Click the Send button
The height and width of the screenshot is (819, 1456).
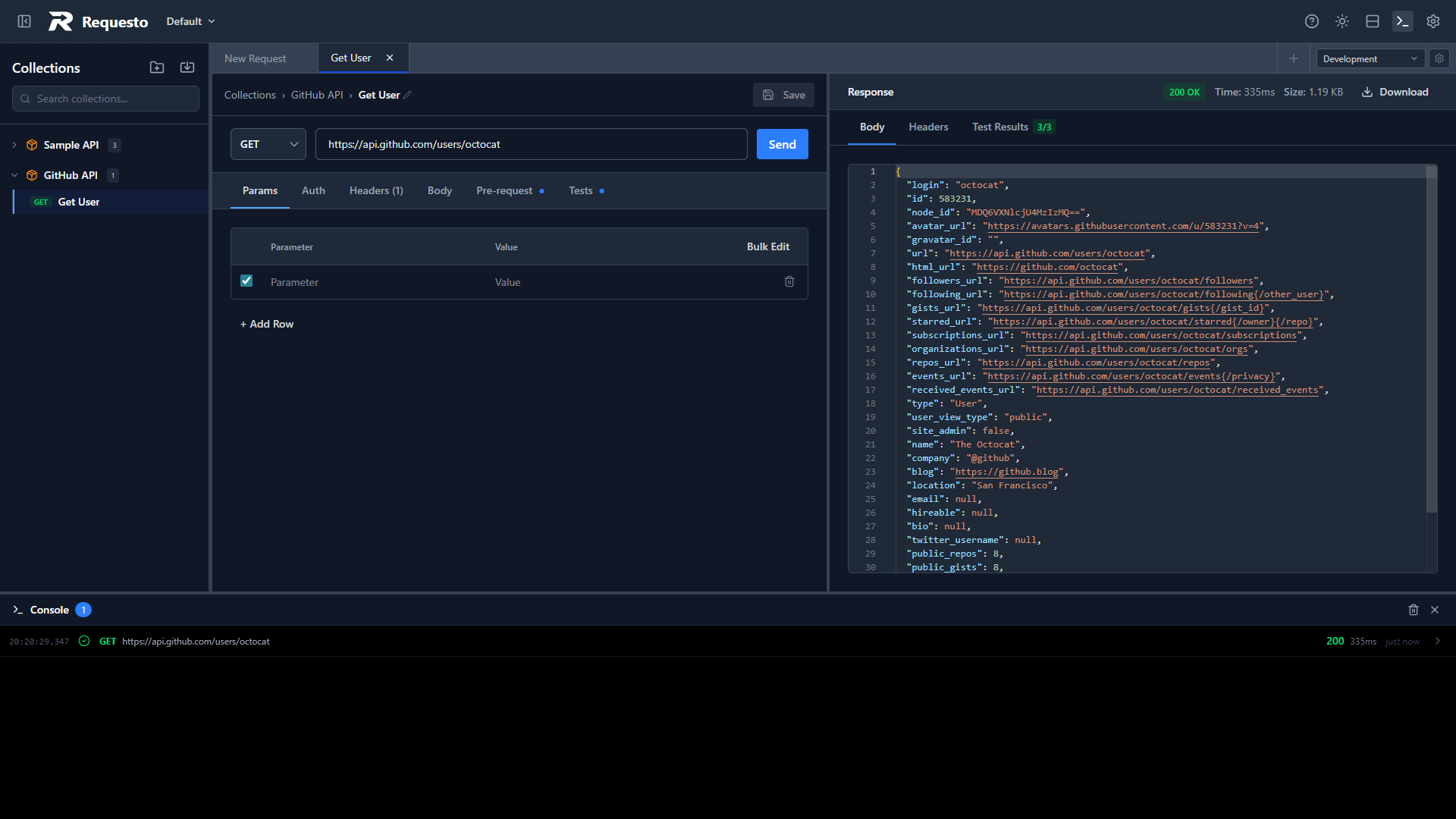click(783, 144)
